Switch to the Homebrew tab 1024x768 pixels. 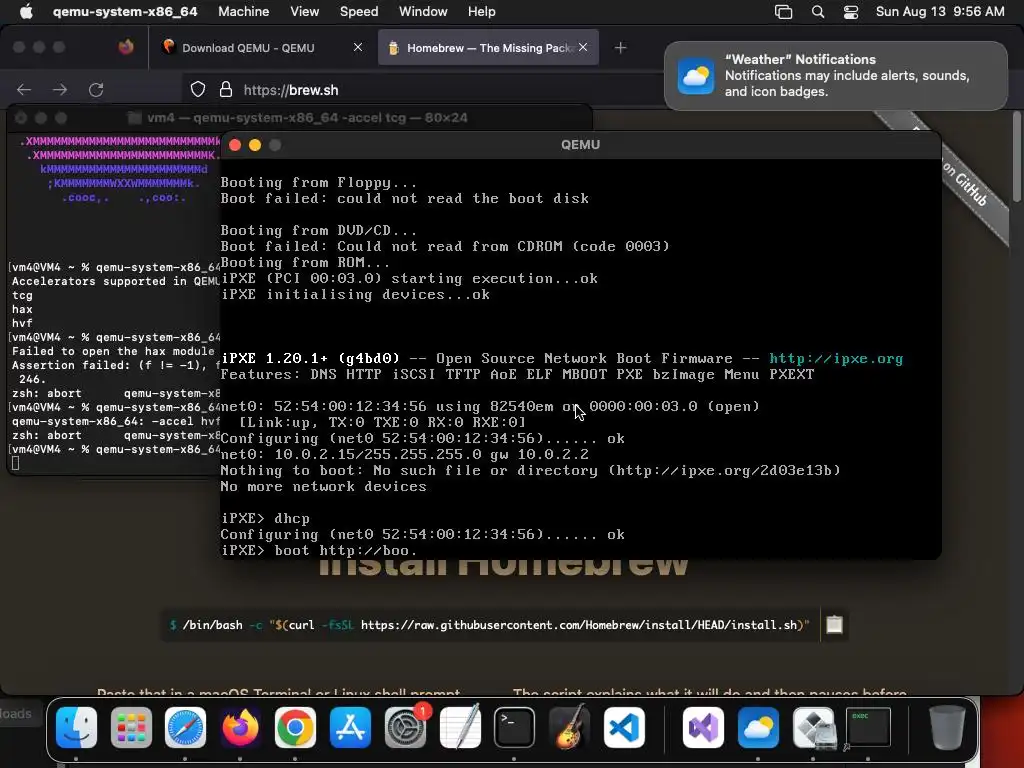point(488,48)
